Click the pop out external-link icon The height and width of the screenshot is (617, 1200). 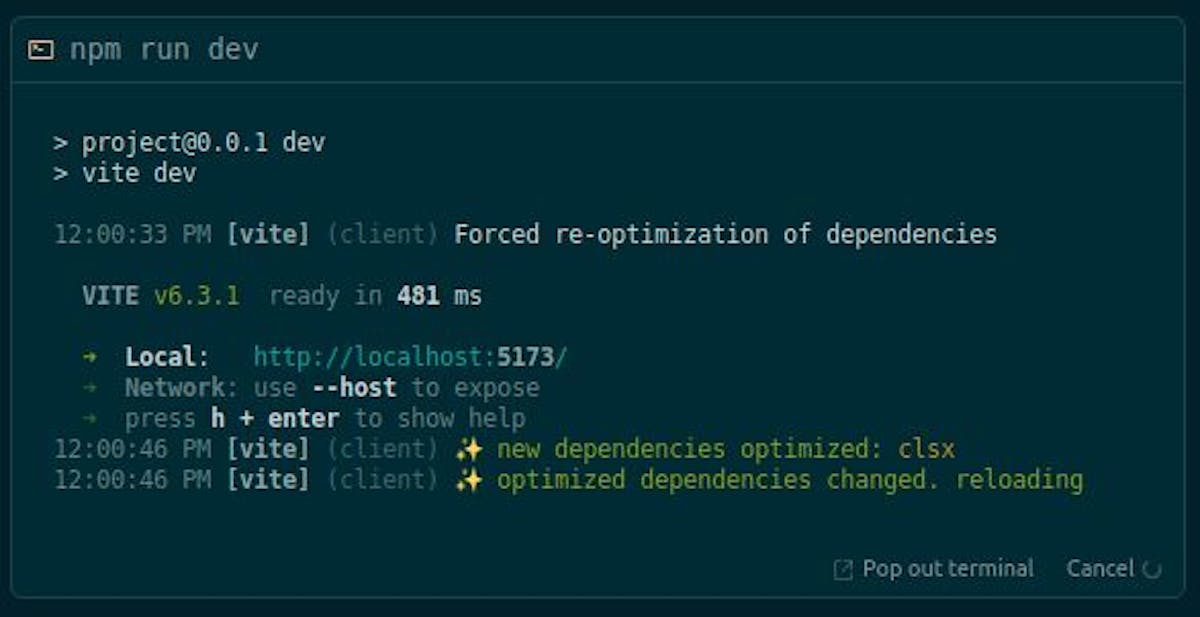pos(843,569)
